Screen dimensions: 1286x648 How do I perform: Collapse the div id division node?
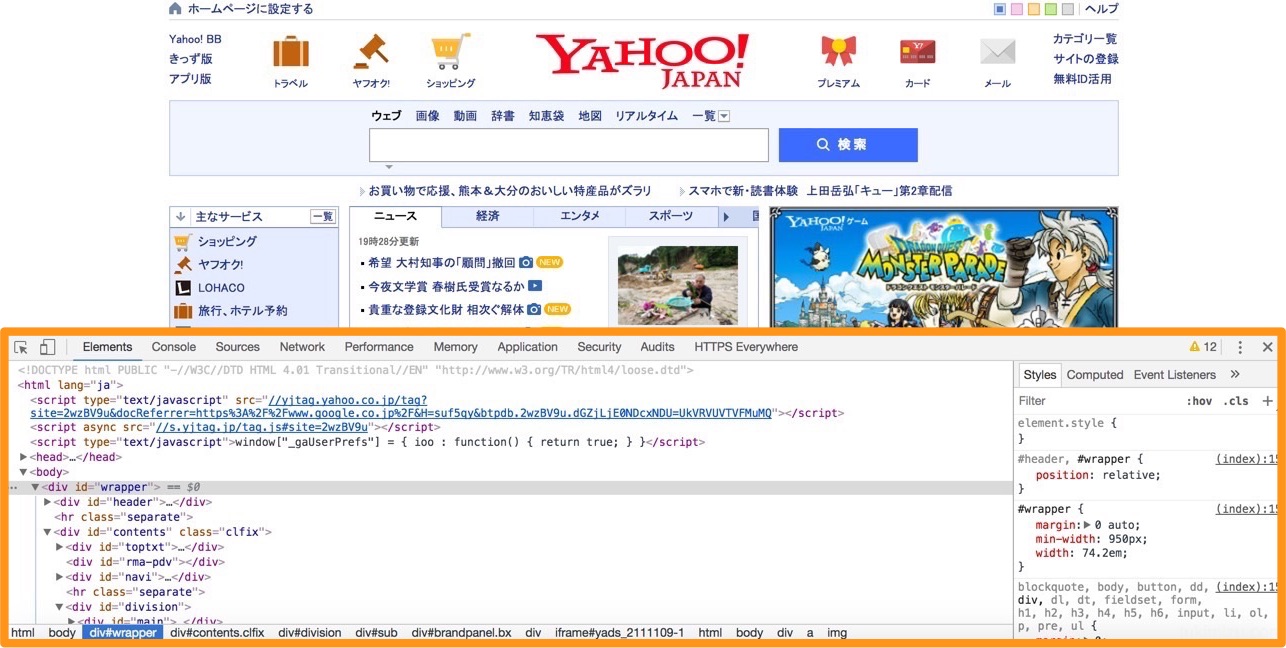pyautogui.click(x=59, y=607)
